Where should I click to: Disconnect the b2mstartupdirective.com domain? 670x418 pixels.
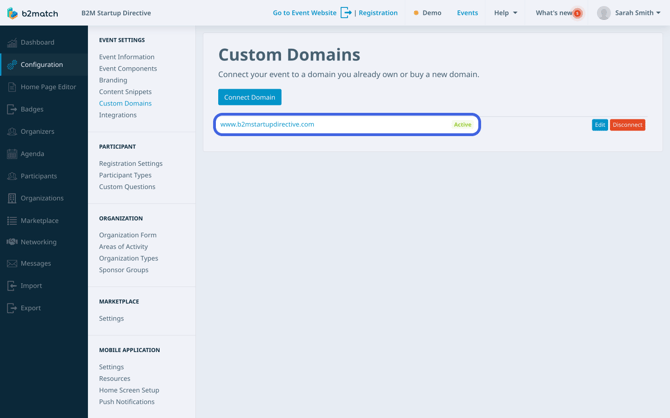click(x=627, y=125)
